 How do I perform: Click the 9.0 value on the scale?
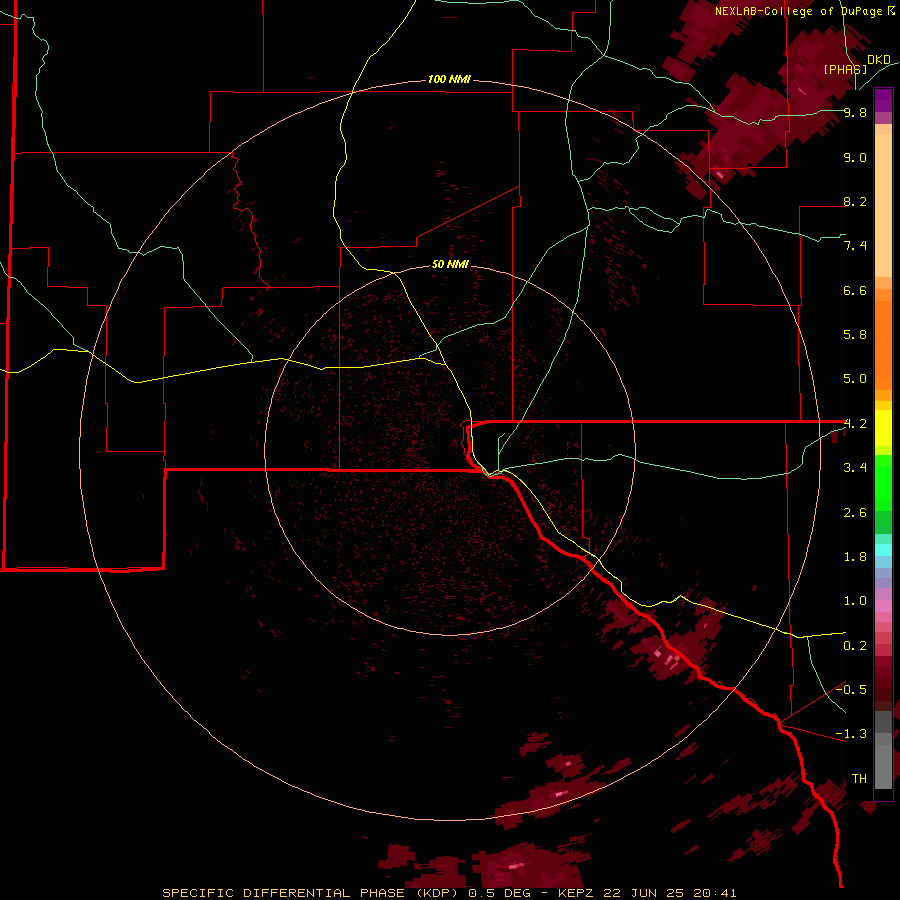[x=855, y=157]
